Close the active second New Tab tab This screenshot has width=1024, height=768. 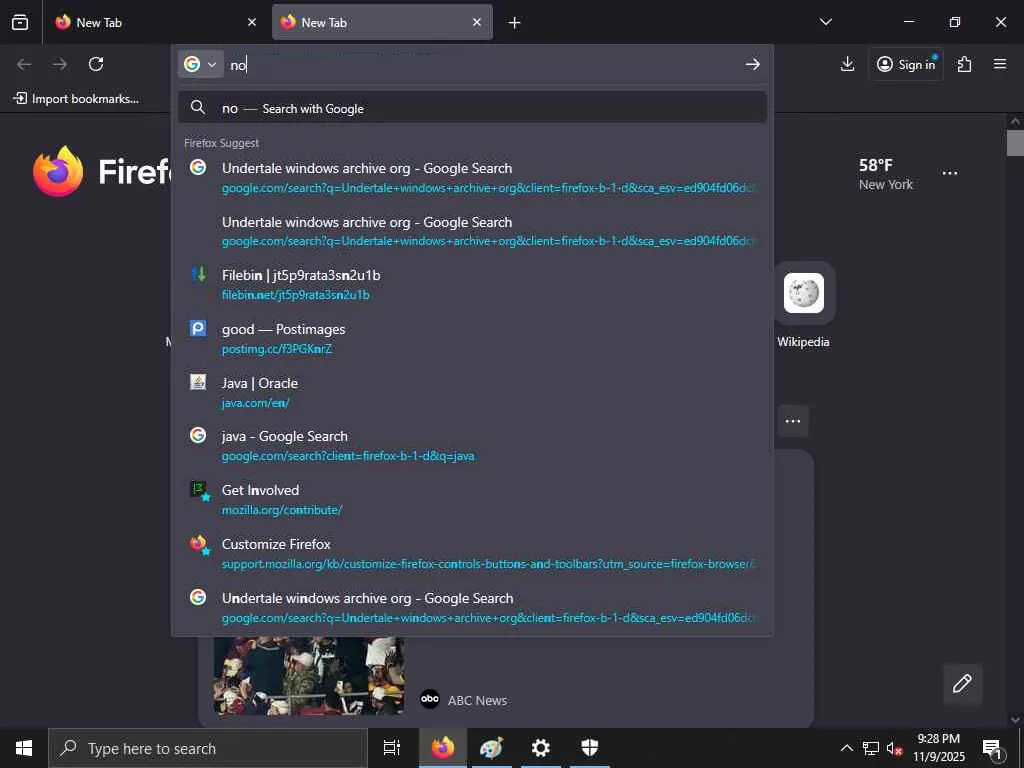click(x=477, y=22)
